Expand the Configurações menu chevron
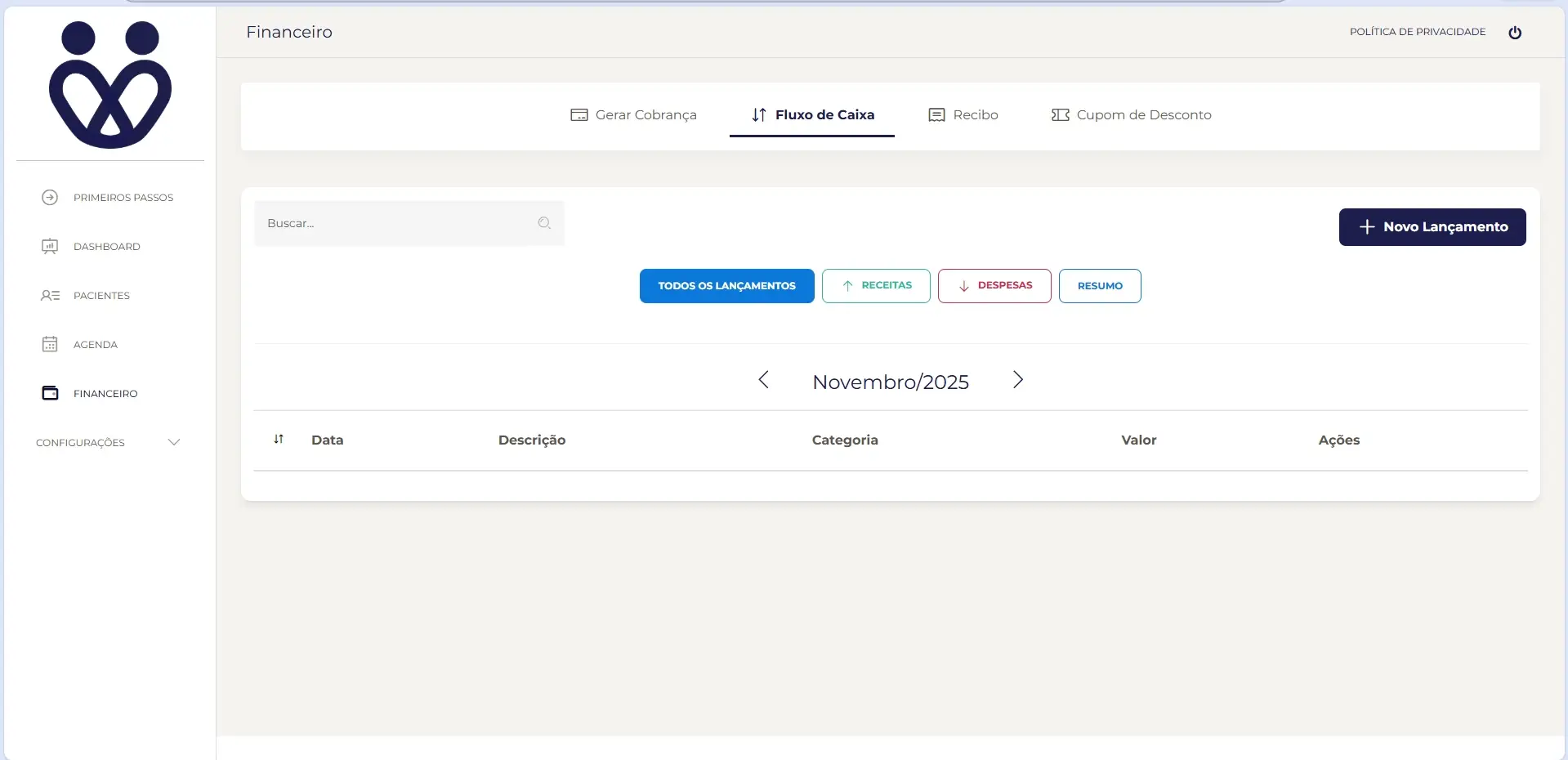 pos(173,443)
